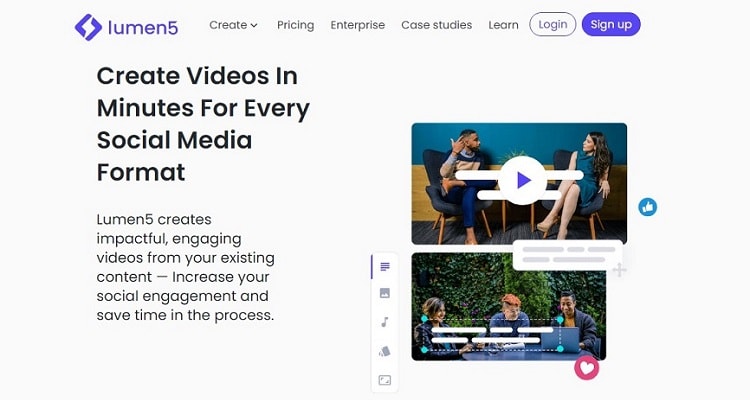Select the style swatches icon in sidebar
This screenshot has height=400, width=750.
click(385, 351)
